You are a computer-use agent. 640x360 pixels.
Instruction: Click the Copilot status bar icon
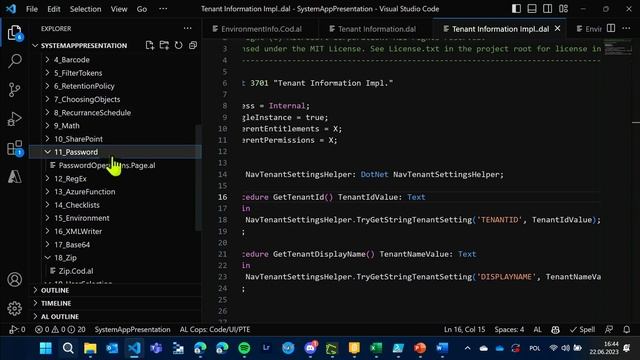pos(555,330)
